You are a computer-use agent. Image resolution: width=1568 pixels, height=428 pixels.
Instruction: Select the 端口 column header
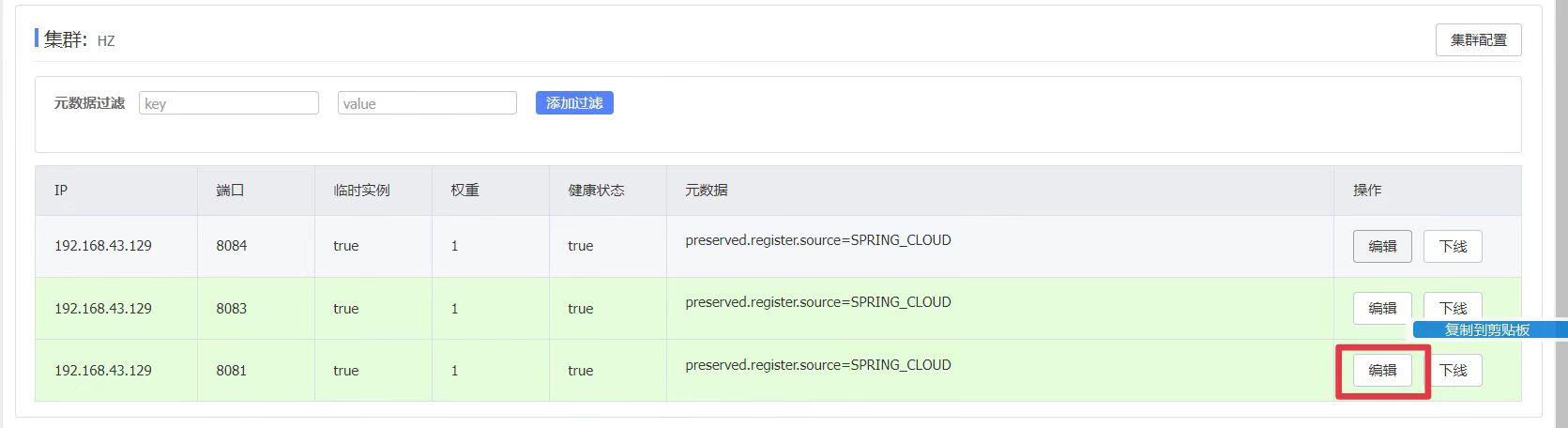pyautogui.click(x=230, y=191)
